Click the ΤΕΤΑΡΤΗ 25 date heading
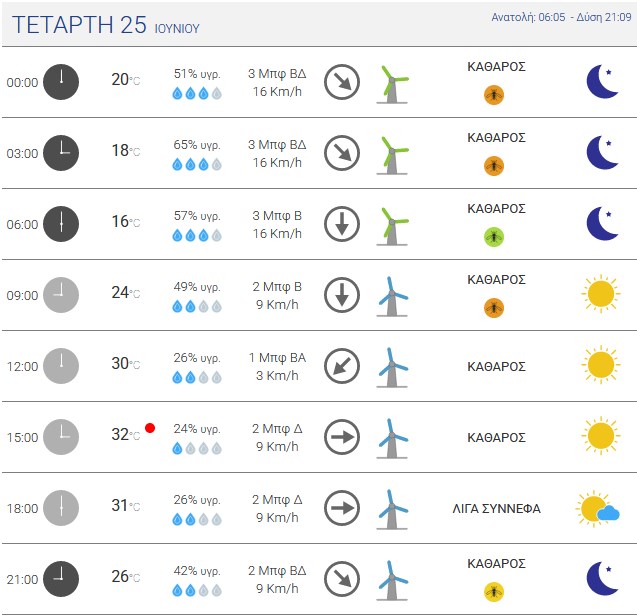The height and width of the screenshot is (616, 637). click(79, 24)
